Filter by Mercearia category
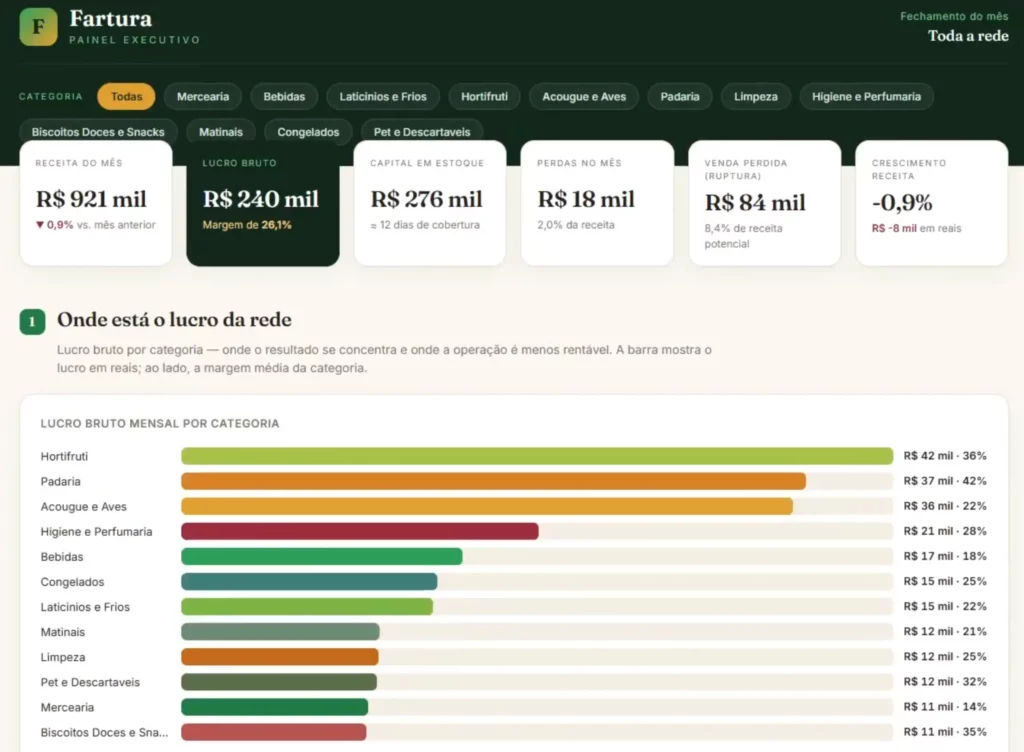The image size is (1024, 752). tap(203, 97)
